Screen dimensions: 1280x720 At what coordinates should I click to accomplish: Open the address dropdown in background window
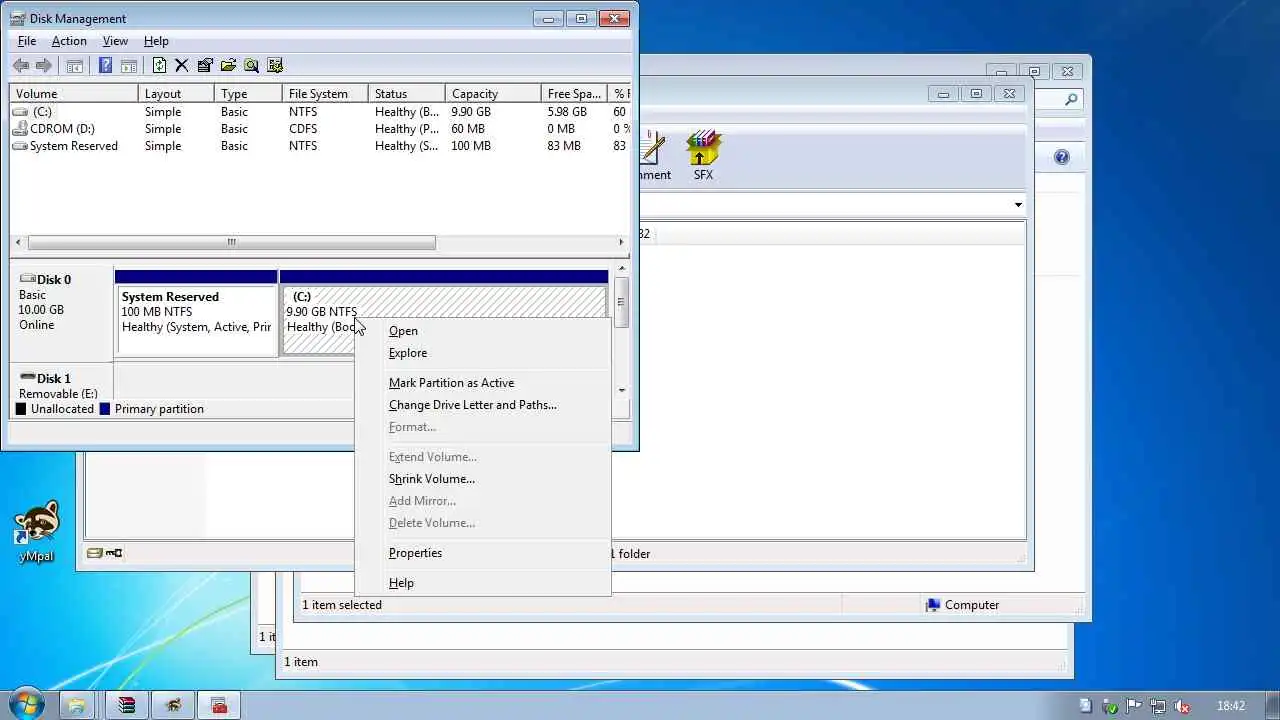click(1018, 205)
